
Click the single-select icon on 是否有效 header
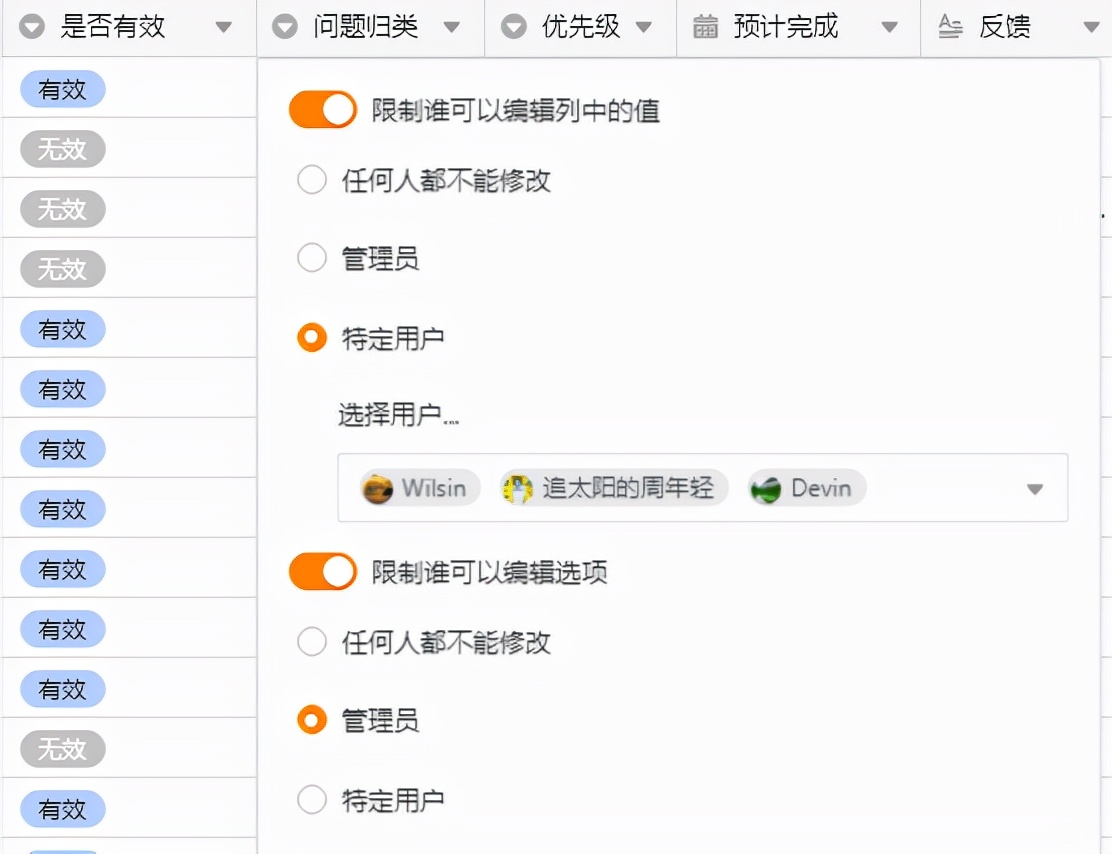click(30, 27)
